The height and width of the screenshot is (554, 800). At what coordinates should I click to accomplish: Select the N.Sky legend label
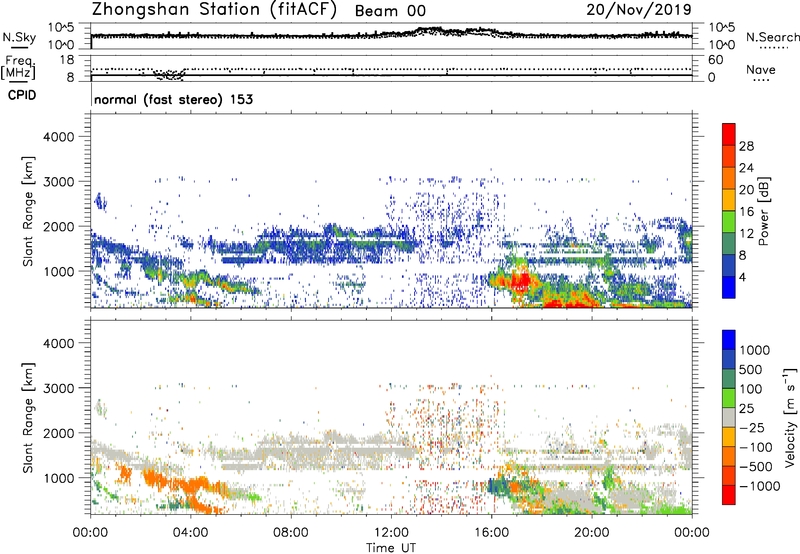tap(19, 37)
